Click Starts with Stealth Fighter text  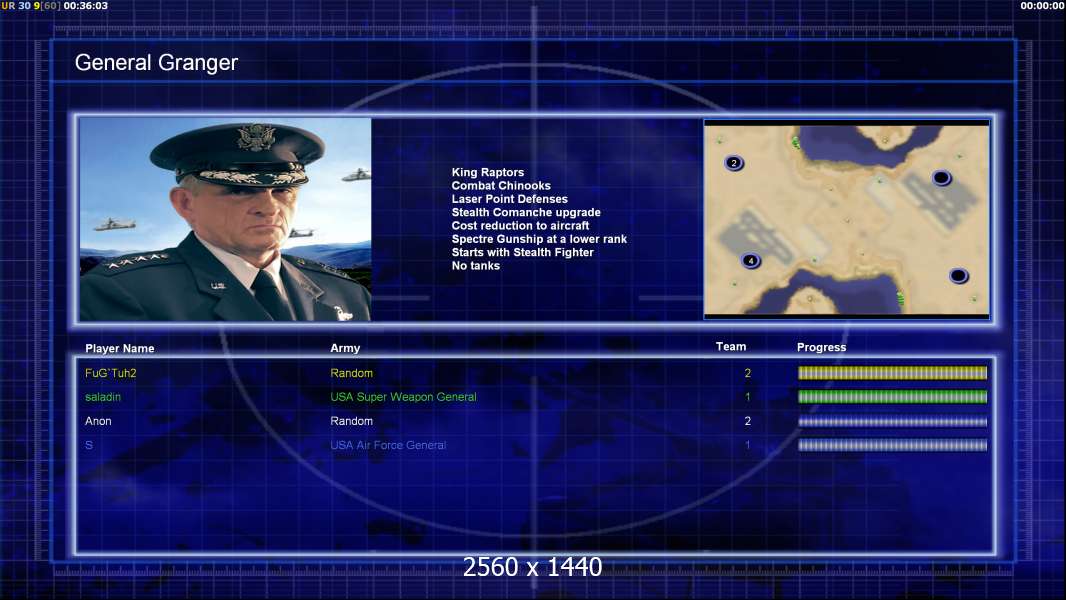pyautogui.click(x=522, y=252)
